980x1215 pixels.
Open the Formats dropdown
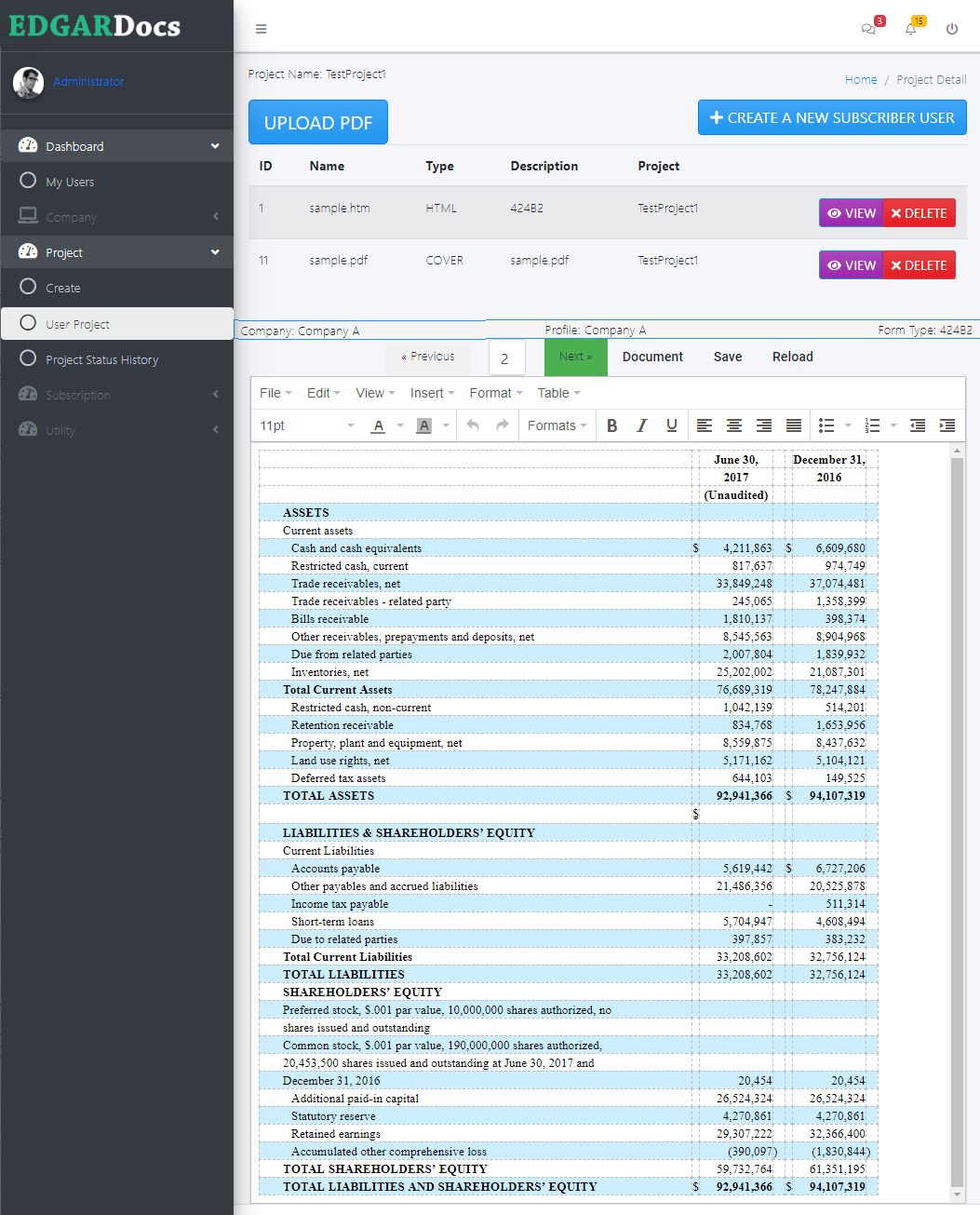click(557, 425)
